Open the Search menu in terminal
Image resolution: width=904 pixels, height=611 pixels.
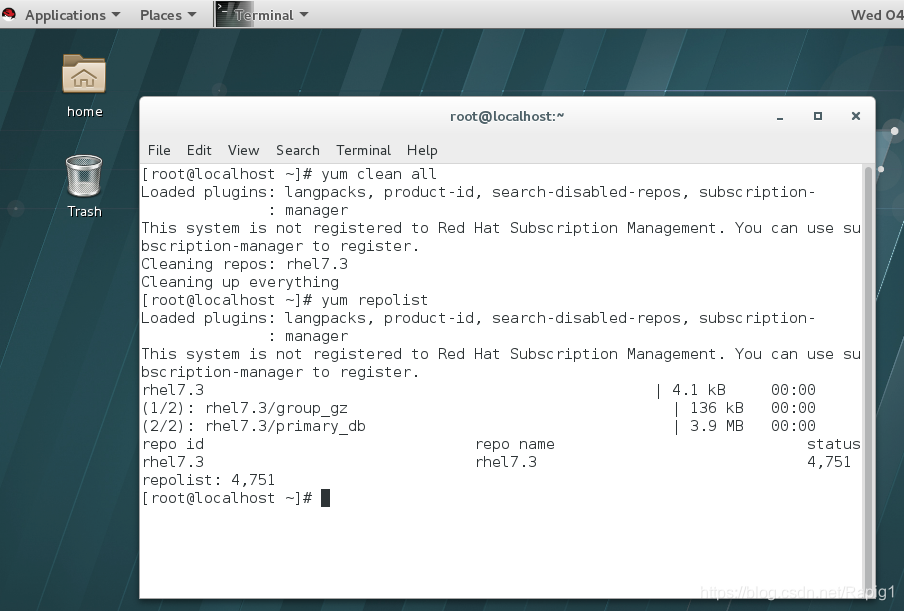[x=297, y=150]
